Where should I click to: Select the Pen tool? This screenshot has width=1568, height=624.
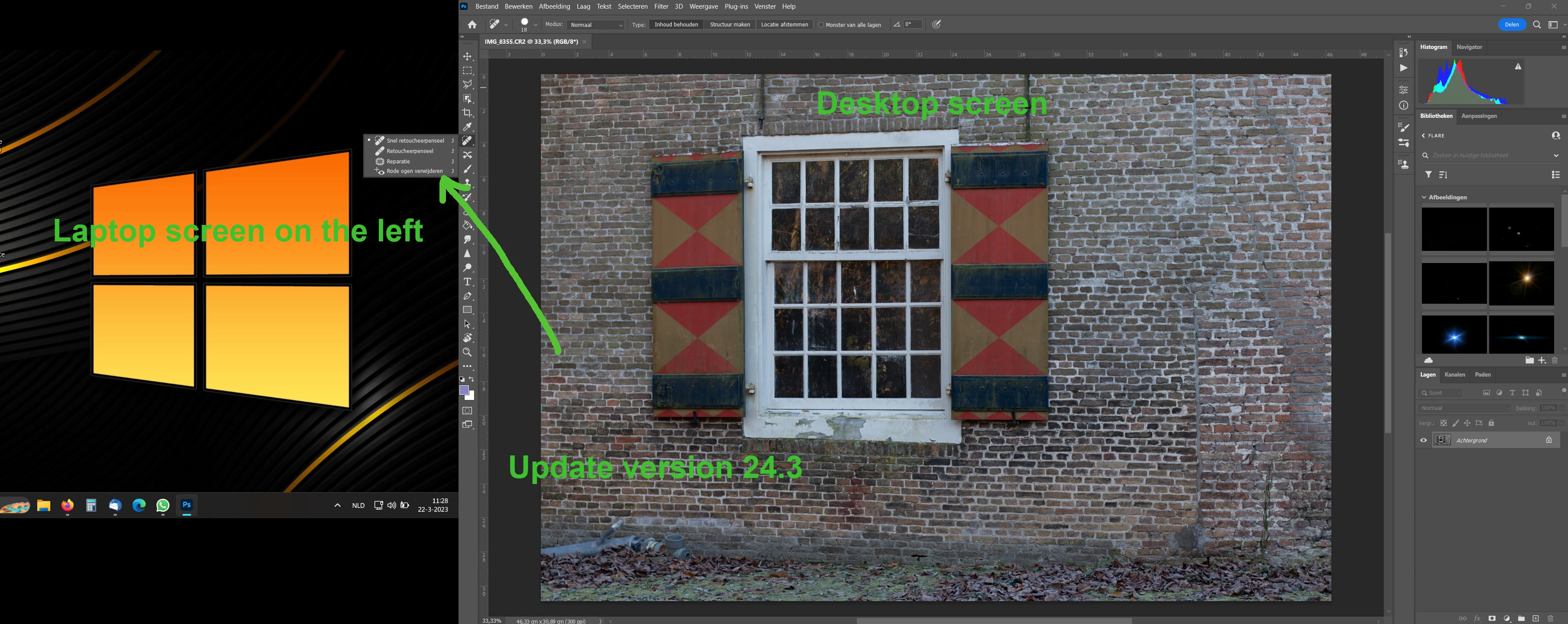[x=468, y=296]
